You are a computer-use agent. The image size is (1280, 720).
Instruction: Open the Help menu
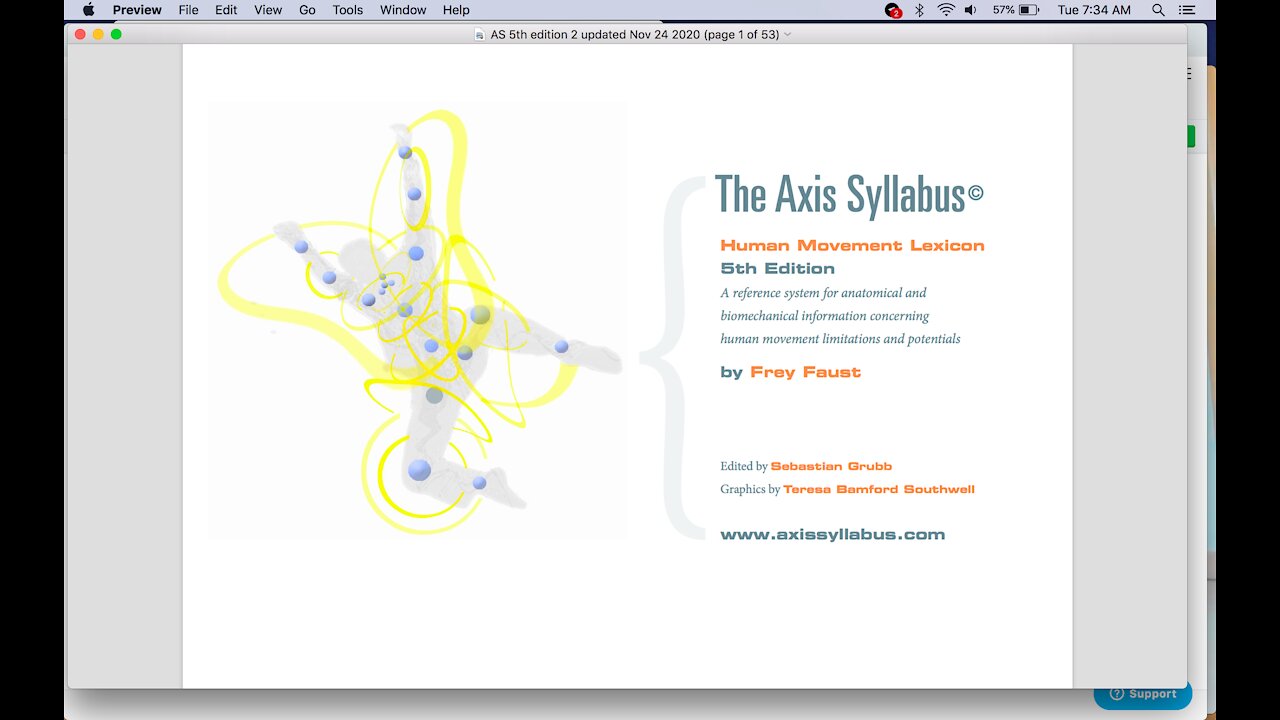pyautogui.click(x=456, y=10)
